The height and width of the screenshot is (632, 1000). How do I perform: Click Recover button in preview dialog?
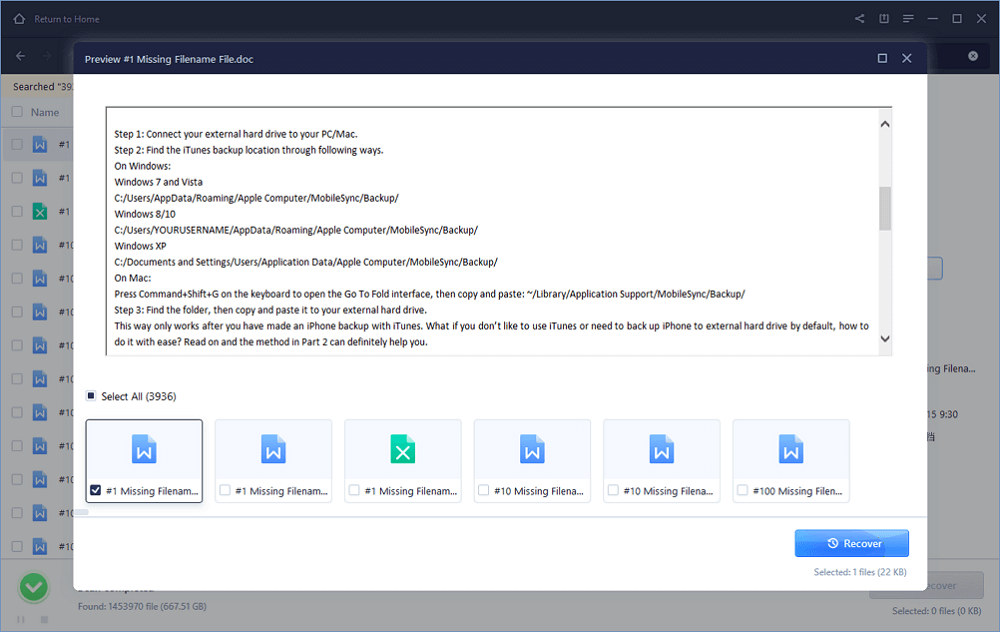click(x=851, y=543)
